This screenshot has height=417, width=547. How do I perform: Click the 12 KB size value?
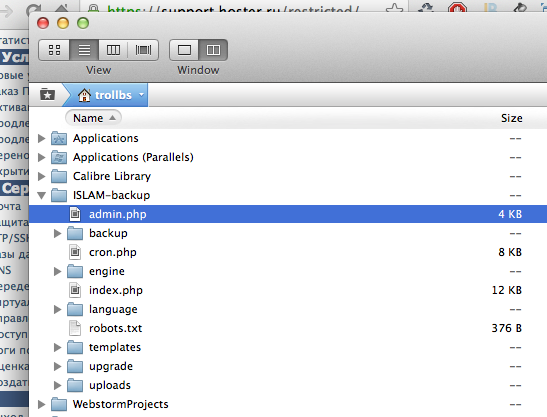(x=507, y=290)
